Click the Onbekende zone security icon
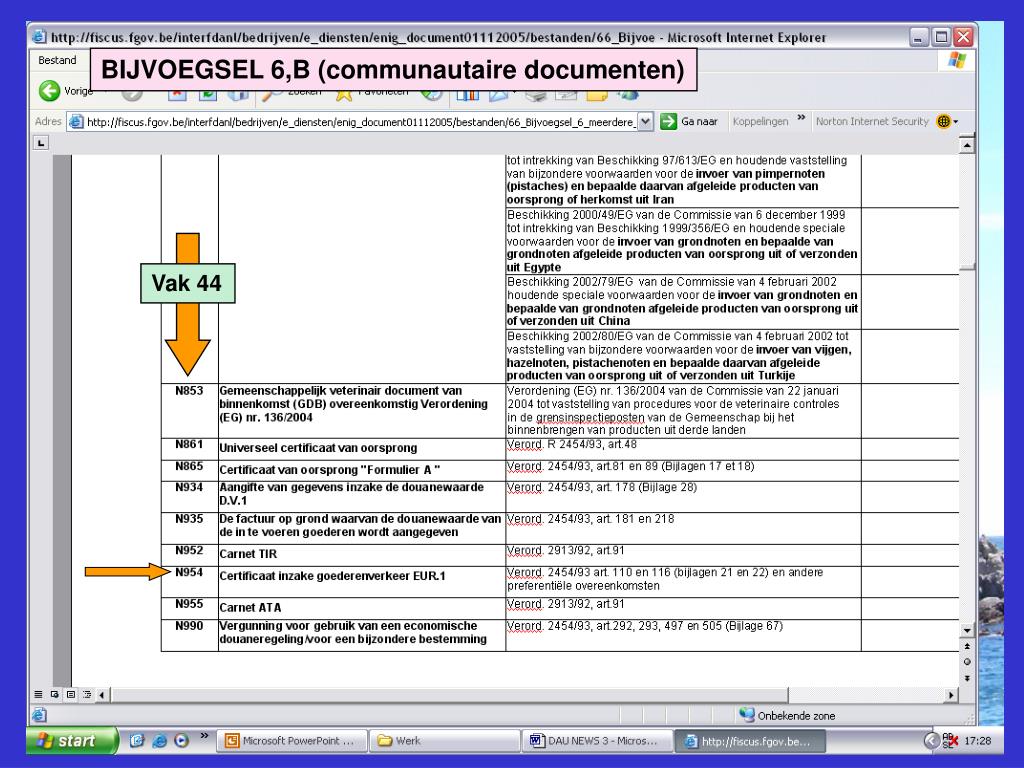 pyautogui.click(x=746, y=714)
